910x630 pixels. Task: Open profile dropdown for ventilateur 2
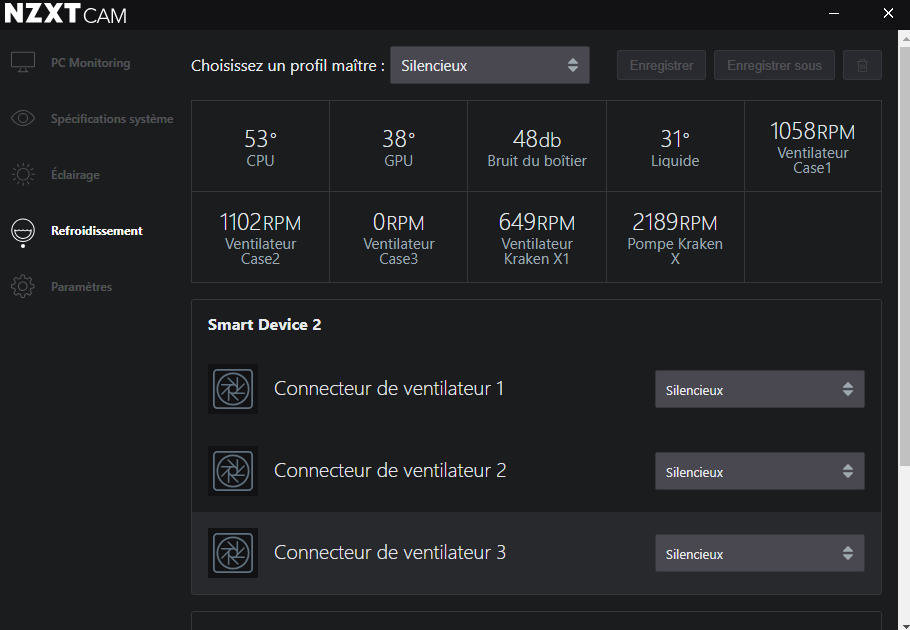[x=760, y=471]
